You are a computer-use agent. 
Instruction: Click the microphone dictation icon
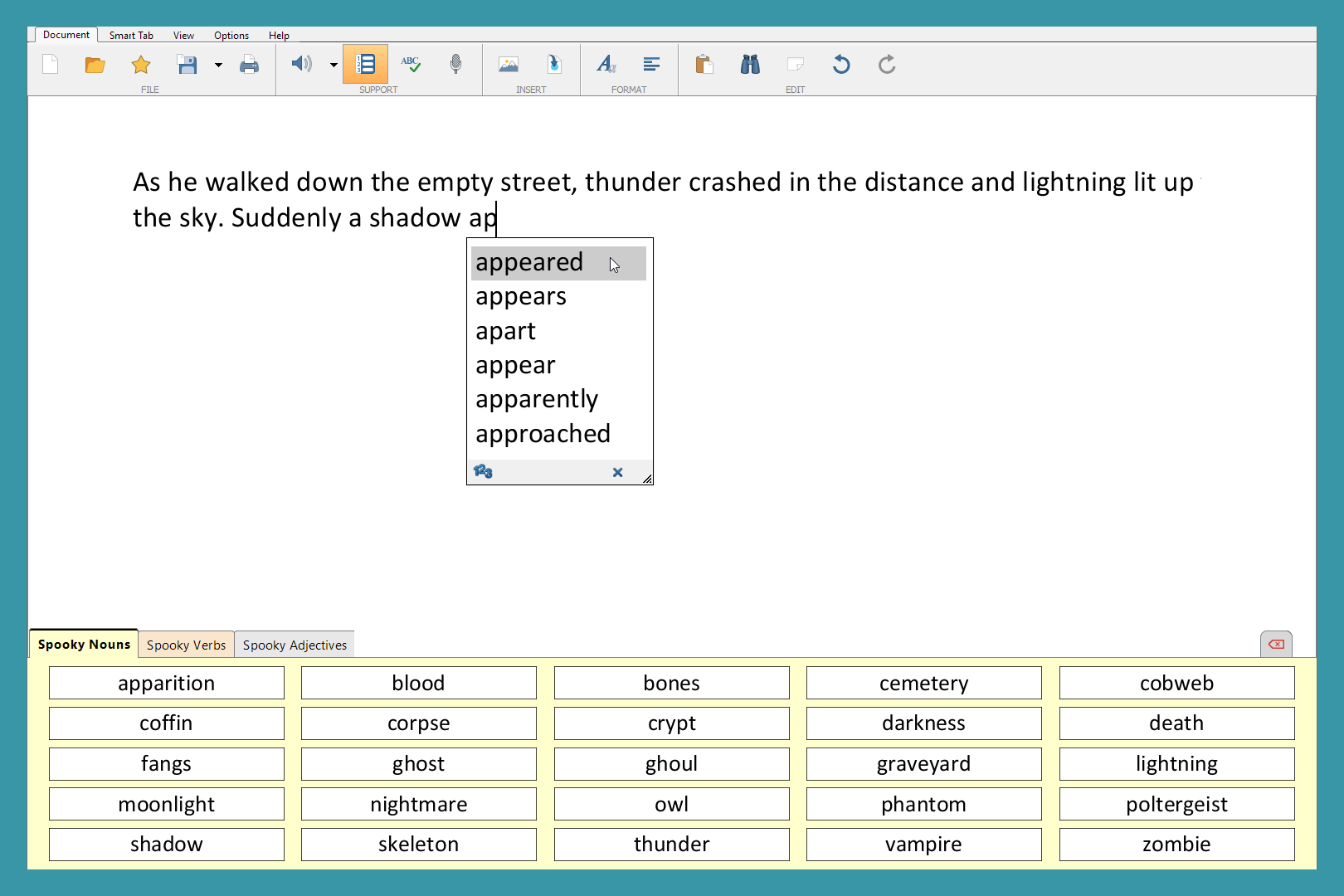455,64
